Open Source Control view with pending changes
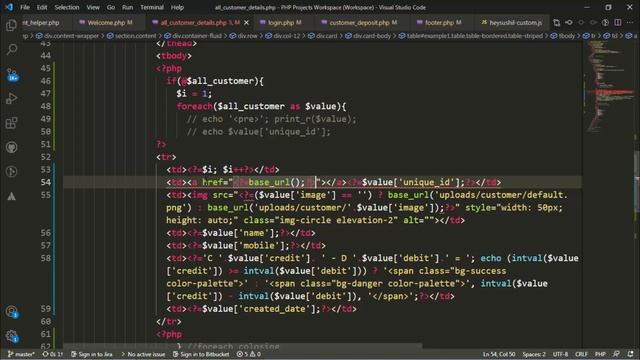Viewport: 640px width, 360px height. (x=11, y=74)
